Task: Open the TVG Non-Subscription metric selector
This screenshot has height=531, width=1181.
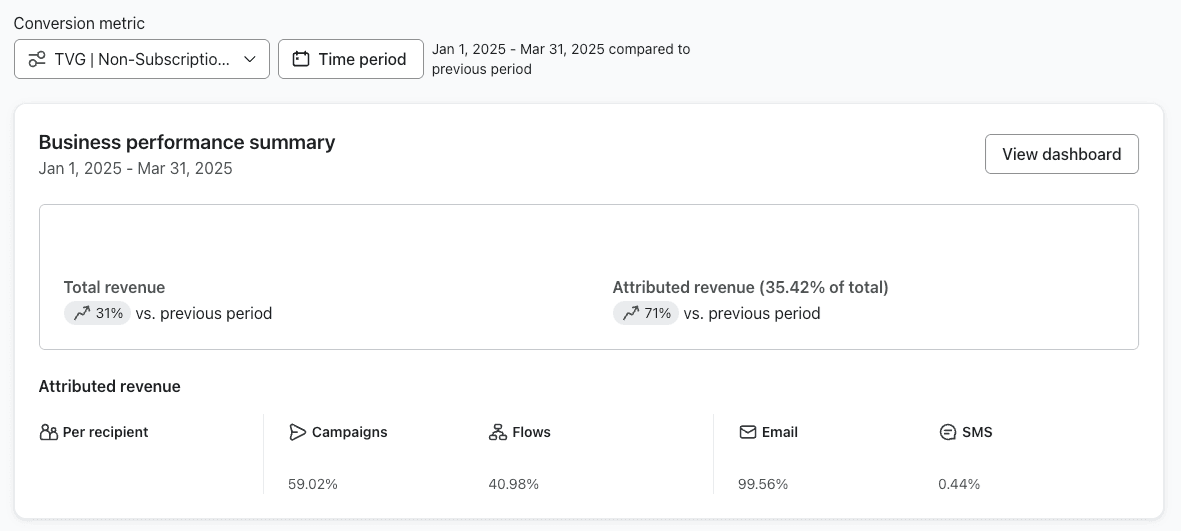Action: [142, 59]
